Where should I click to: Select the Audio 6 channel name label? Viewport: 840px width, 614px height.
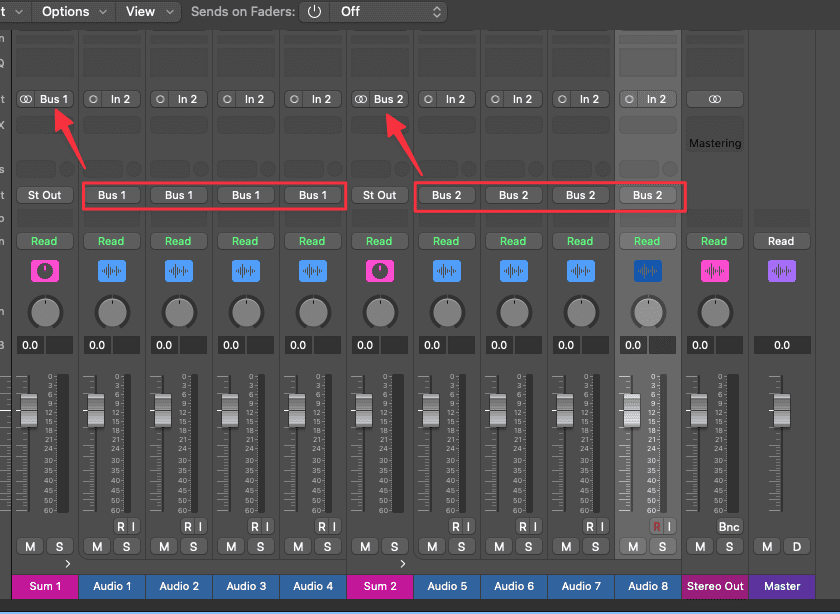513,586
